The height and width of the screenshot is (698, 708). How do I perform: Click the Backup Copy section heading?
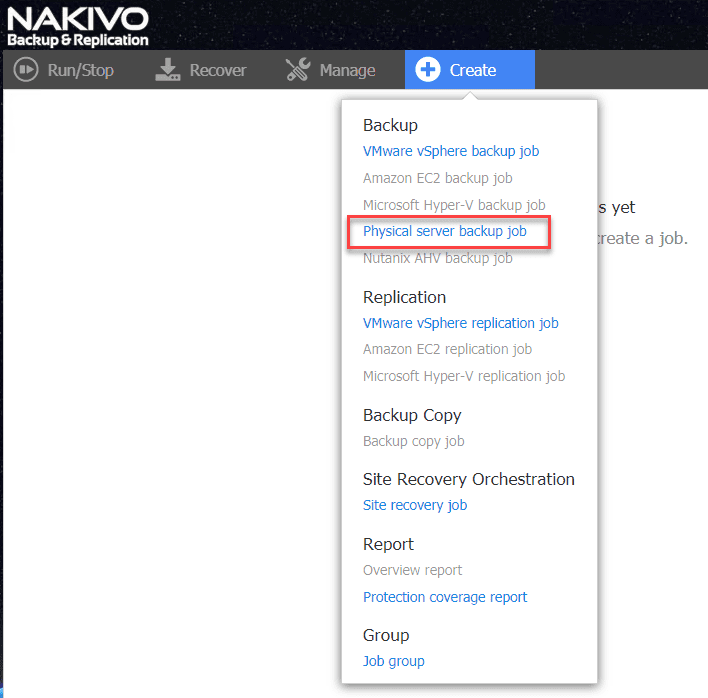(412, 415)
